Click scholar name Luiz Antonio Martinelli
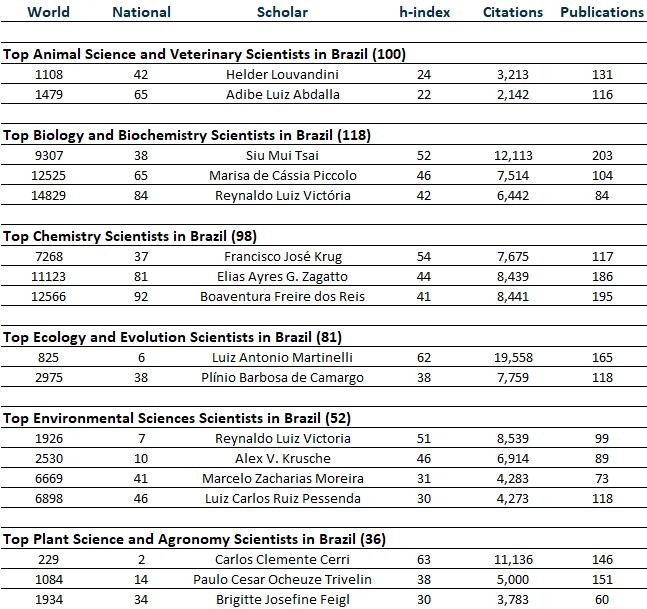Image resolution: width=647 pixels, height=609 pixels. tap(282, 357)
